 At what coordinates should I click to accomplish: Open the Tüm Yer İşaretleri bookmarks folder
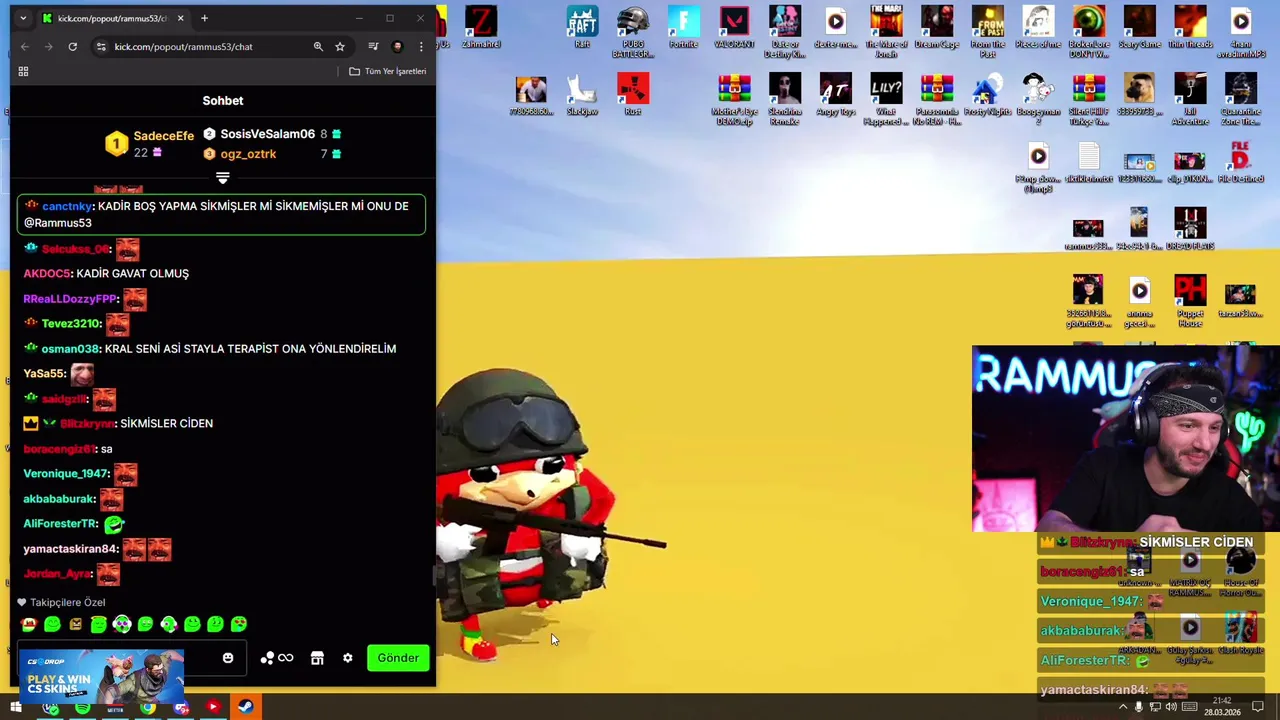pyautogui.click(x=388, y=71)
